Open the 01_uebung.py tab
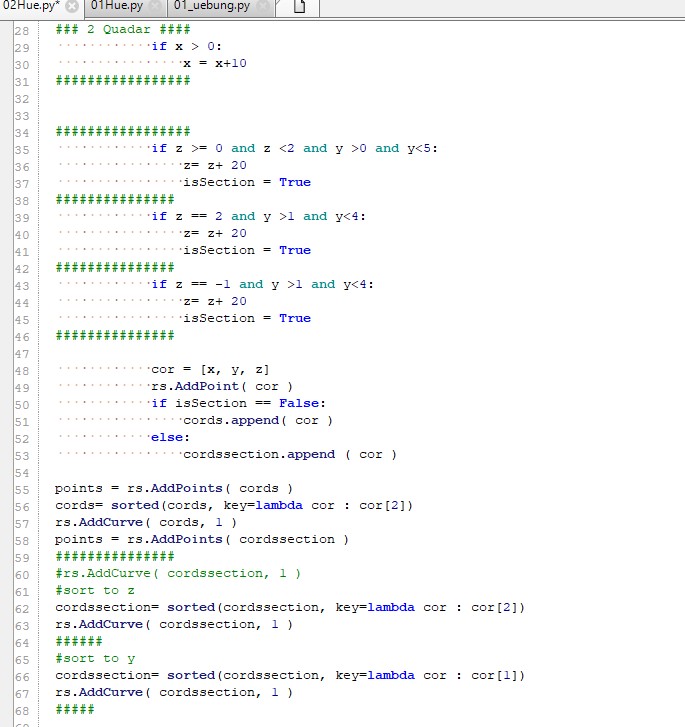The height and width of the screenshot is (727, 685). tap(211, 6)
